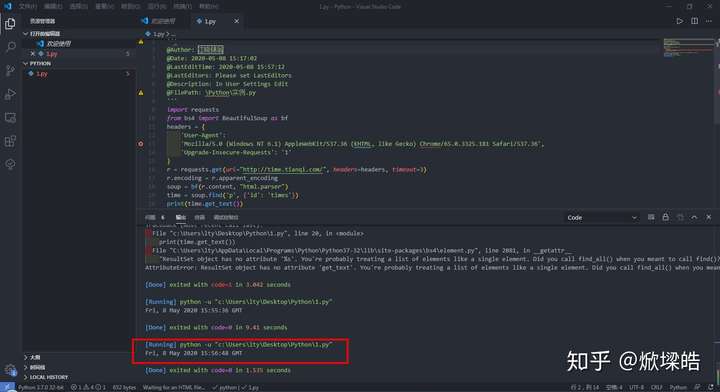Split the editor to the right
The image size is (720, 392).
click(x=694, y=21)
